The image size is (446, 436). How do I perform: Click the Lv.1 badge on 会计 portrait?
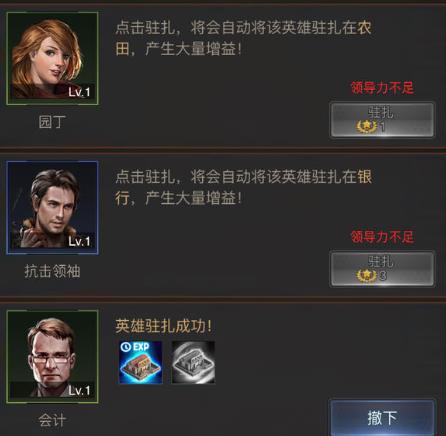pos(79,390)
